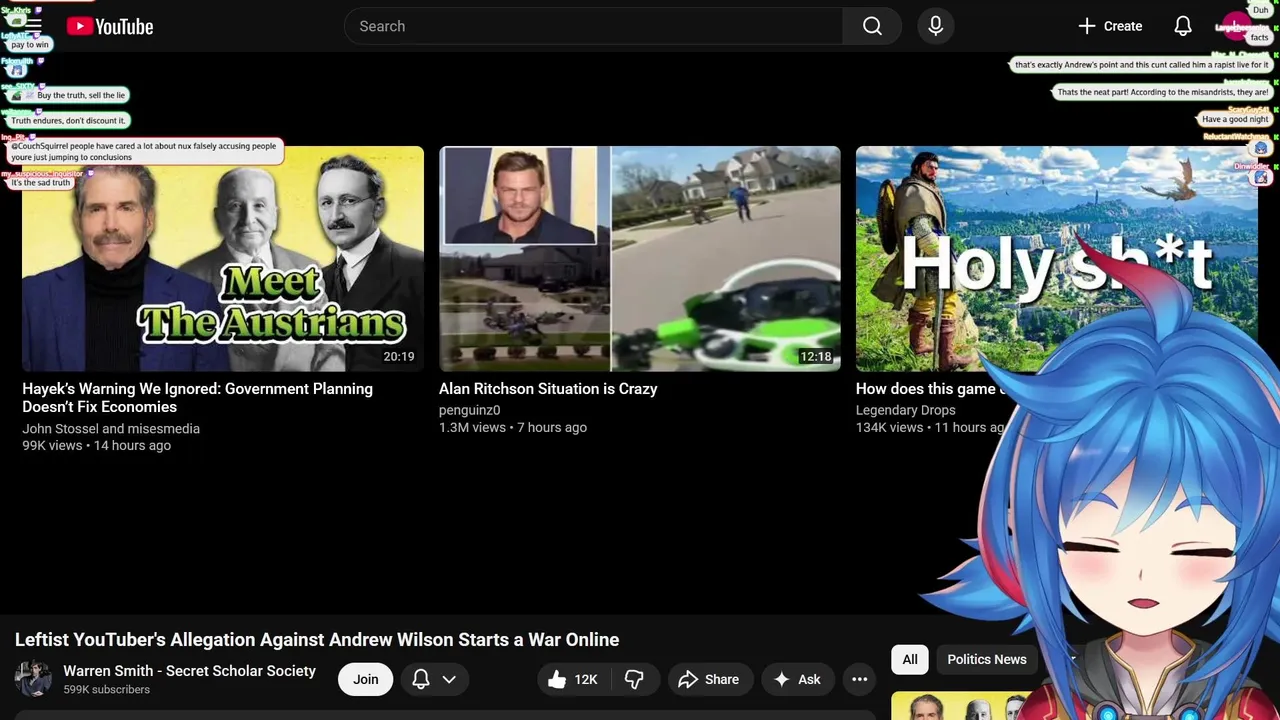The width and height of the screenshot is (1280, 720).
Task: Open more actions three-dot menu
Action: click(859, 679)
